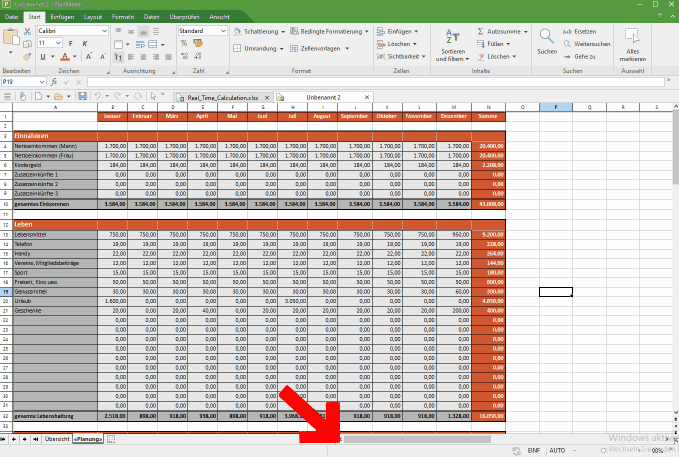Toggle underline with the U button
This screenshot has height=457, width=679.
pyautogui.click(x=43, y=56)
